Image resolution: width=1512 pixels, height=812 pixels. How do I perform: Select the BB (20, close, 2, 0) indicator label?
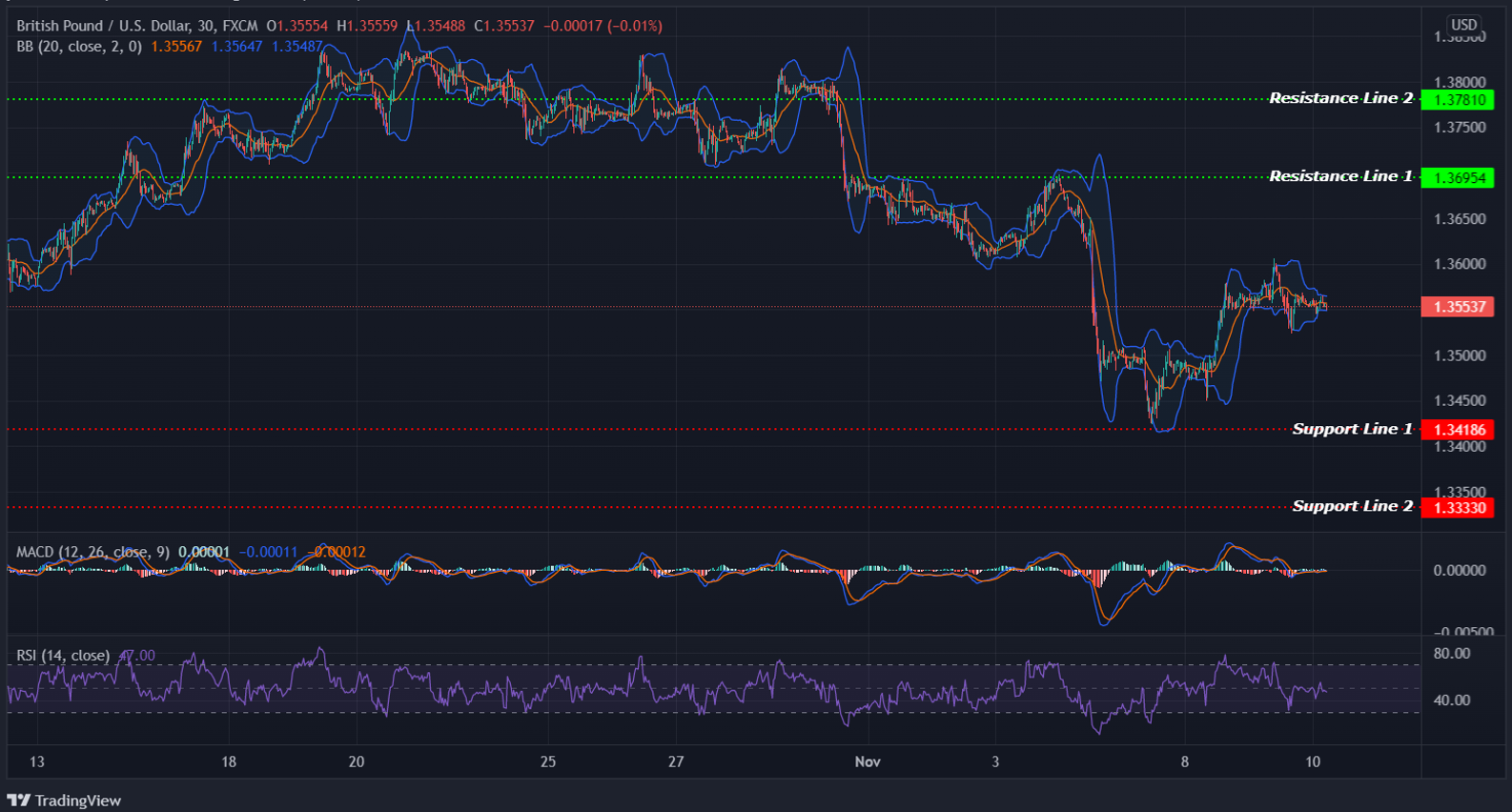tap(79, 46)
